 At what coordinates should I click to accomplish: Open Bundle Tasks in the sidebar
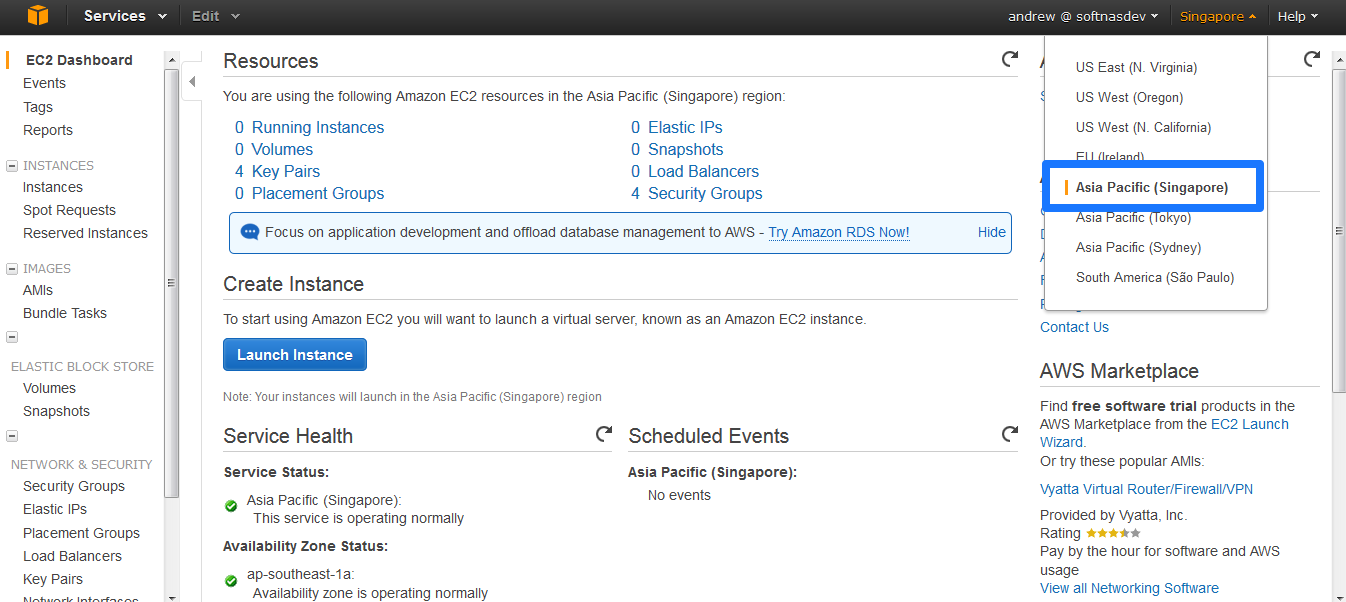[x=65, y=313]
